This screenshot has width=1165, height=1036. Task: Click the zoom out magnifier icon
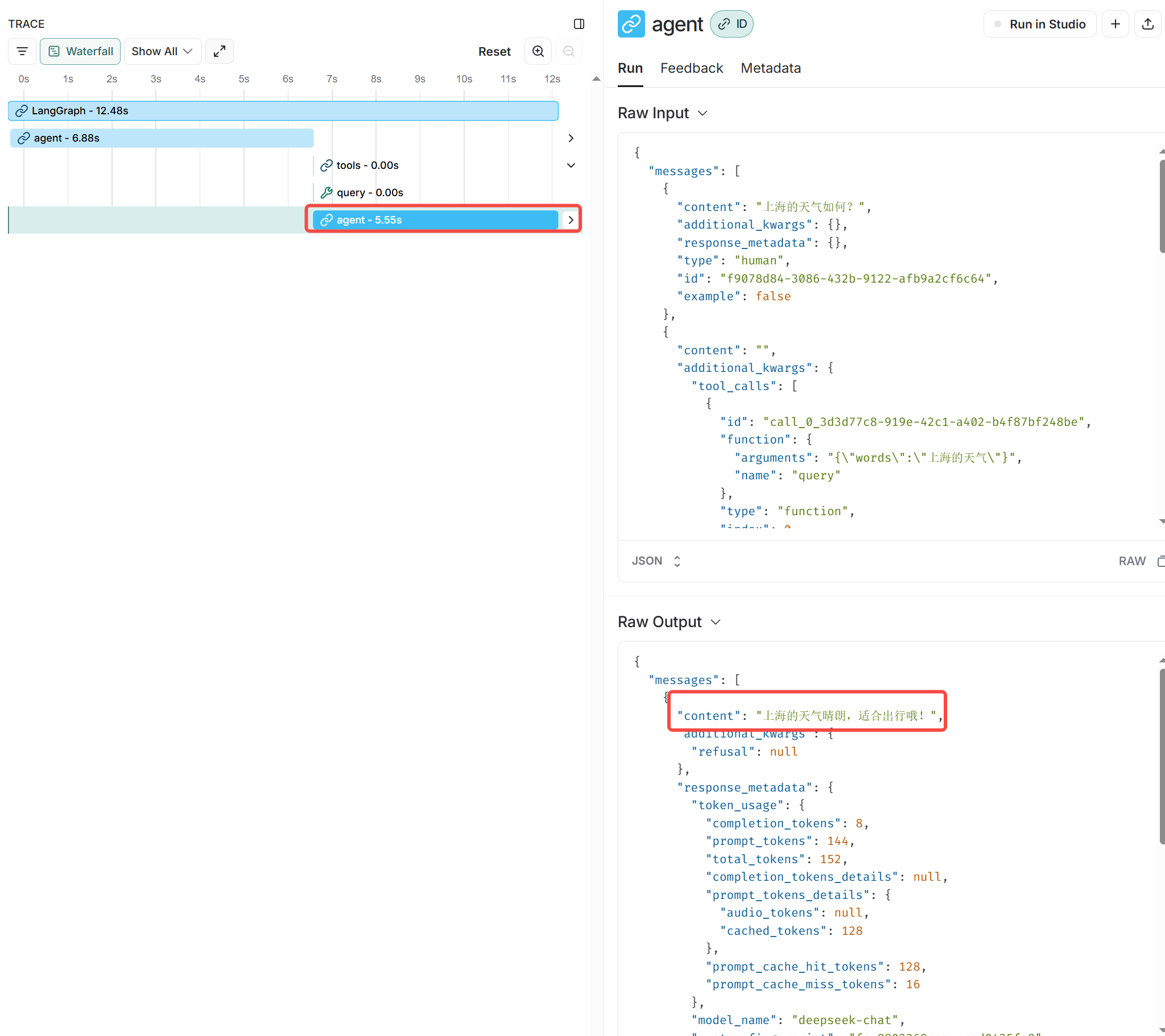click(x=568, y=51)
